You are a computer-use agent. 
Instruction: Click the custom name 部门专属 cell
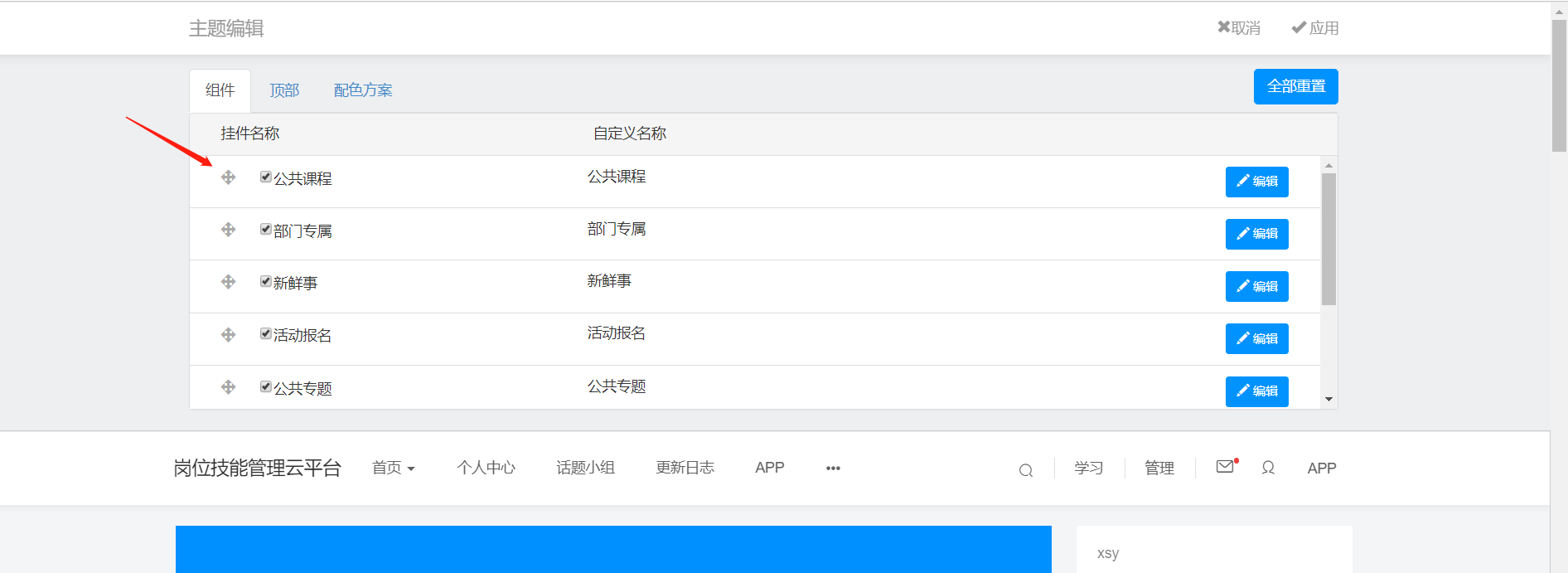click(x=617, y=229)
